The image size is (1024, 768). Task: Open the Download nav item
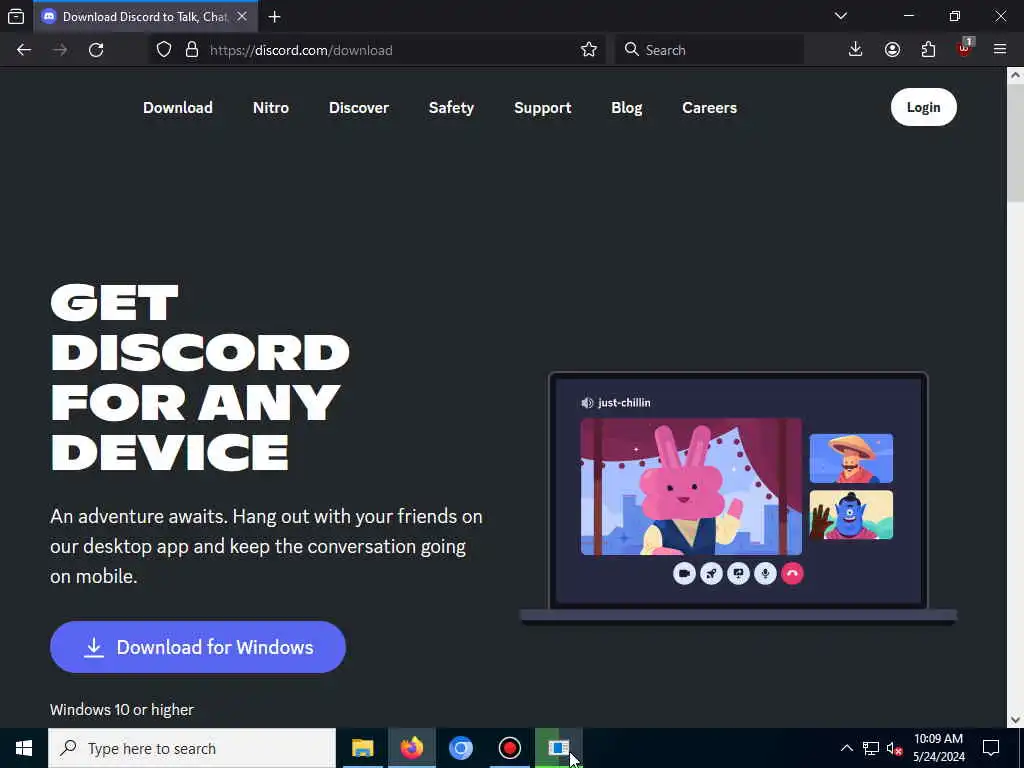click(178, 108)
